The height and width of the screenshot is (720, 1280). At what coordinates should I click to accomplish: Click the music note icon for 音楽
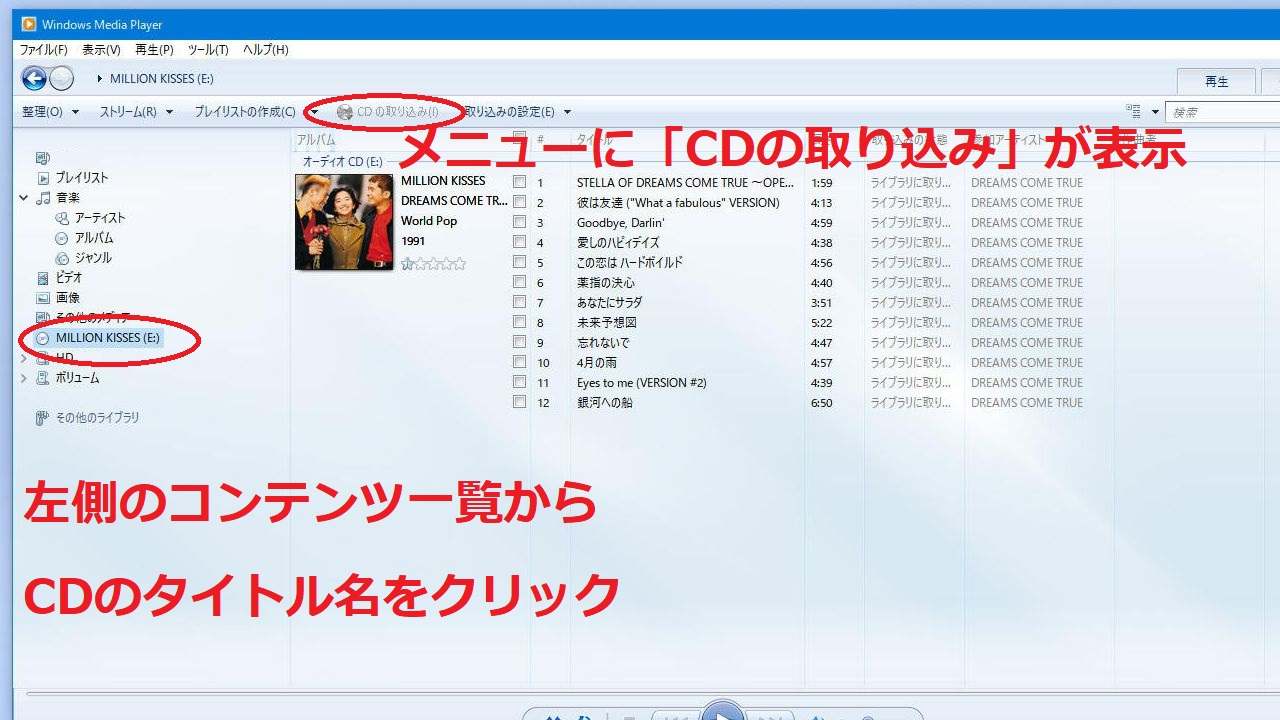pyautogui.click(x=43, y=198)
